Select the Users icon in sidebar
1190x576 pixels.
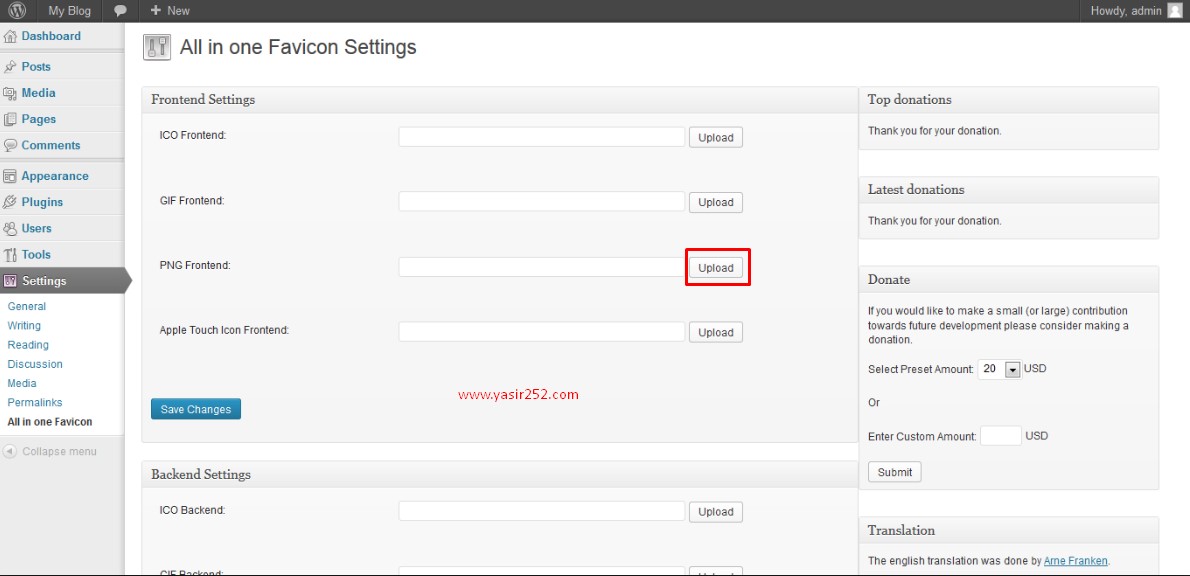click(10, 228)
